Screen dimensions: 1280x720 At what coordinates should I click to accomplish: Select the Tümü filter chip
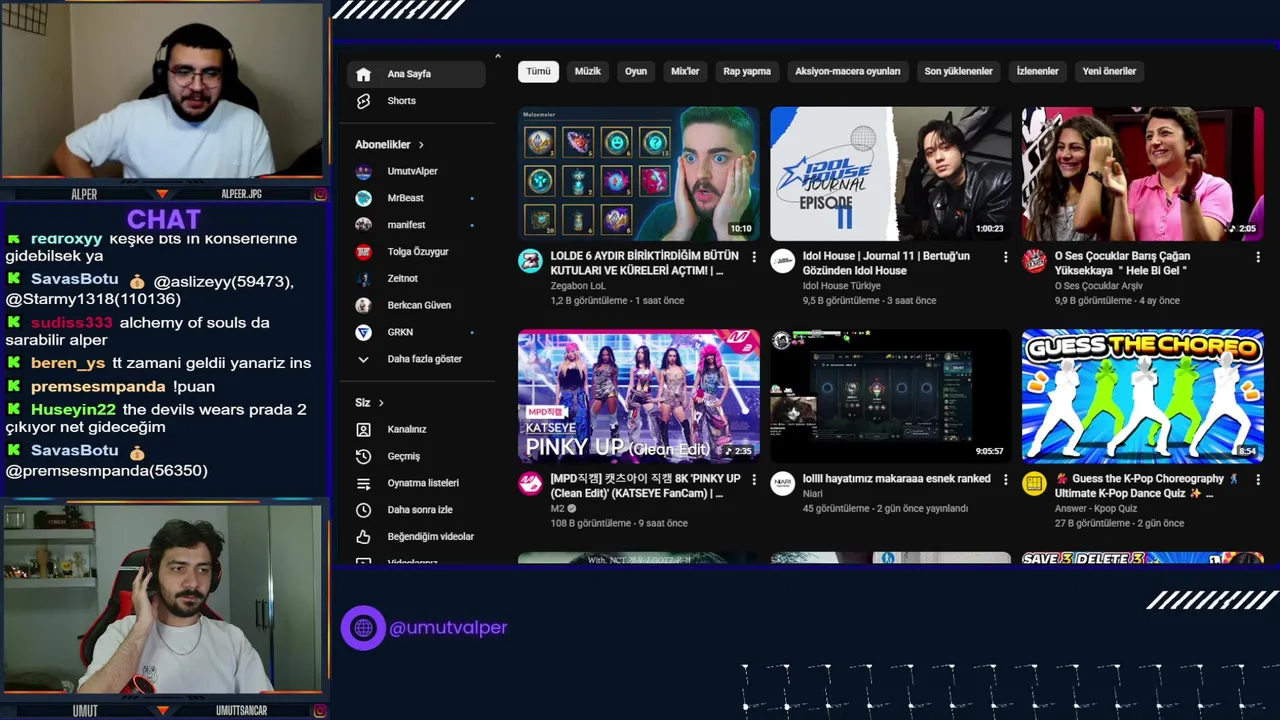click(x=538, y=71)
